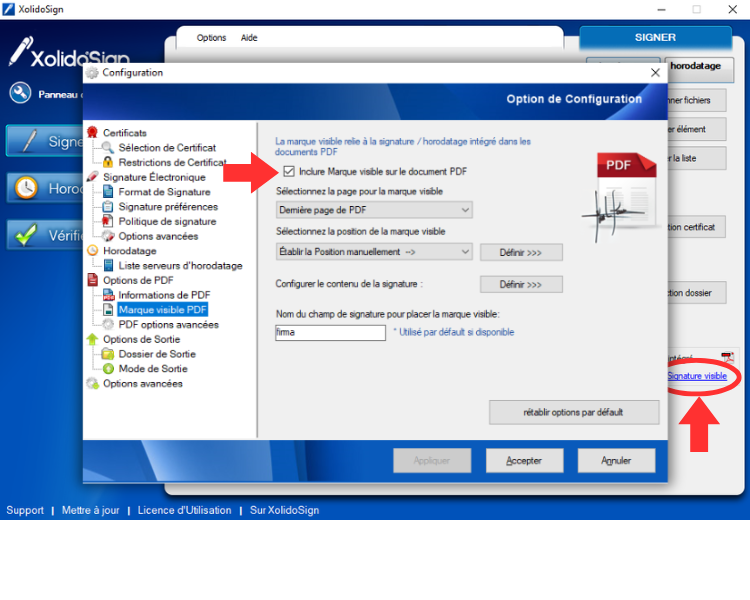Select PDF options avancées tree item

(168, 324)
